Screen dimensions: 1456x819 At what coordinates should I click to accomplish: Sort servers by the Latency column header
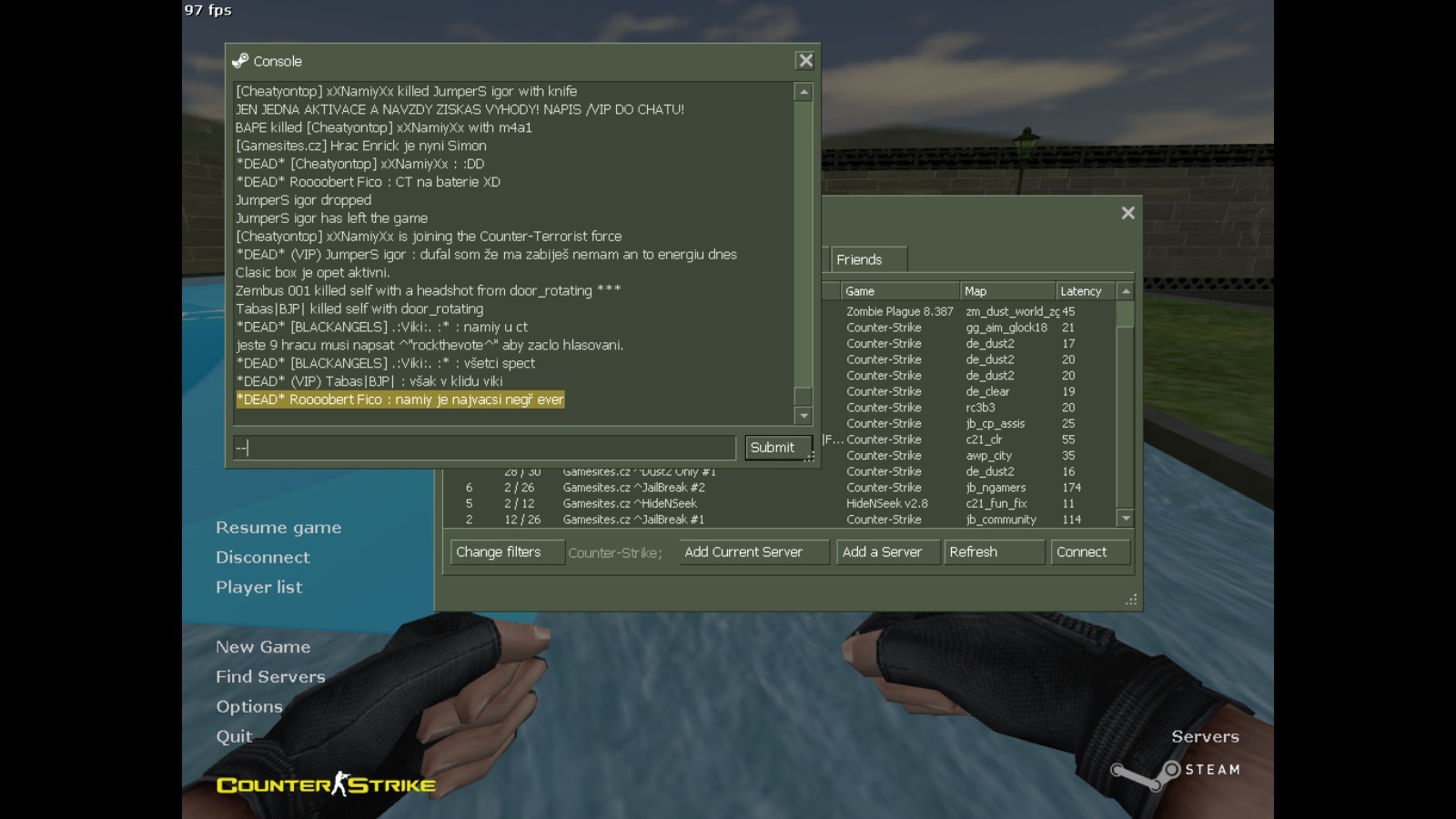click(x=1086, y=291)
